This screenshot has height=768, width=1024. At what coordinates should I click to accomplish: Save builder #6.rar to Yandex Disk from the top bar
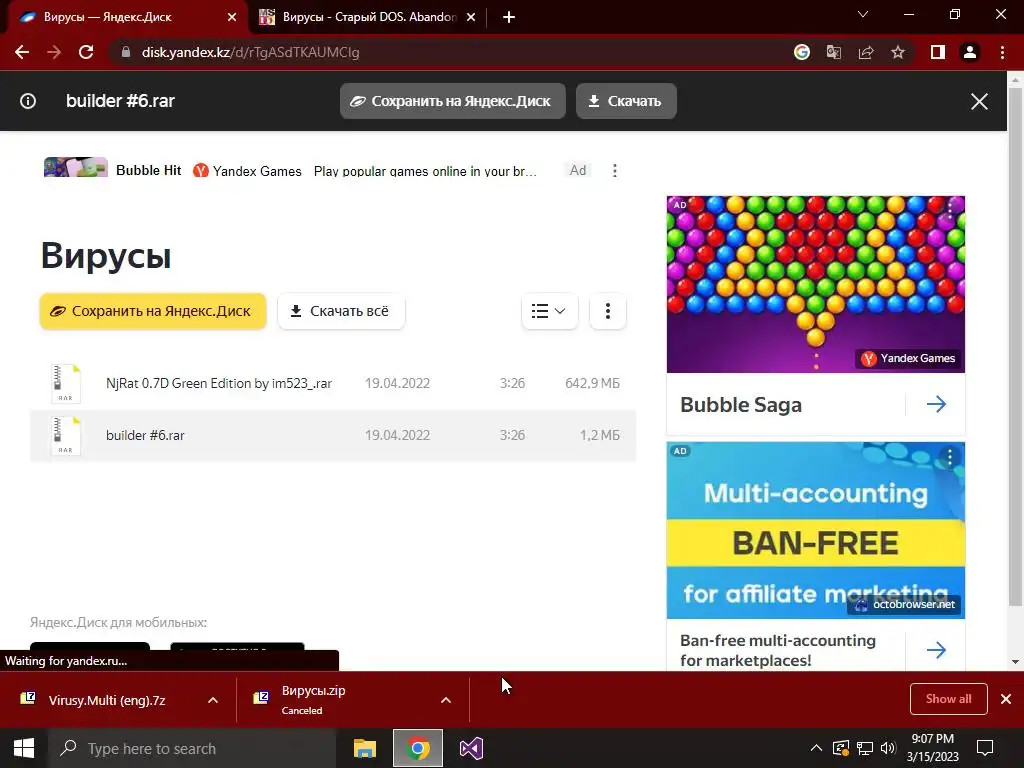(x=453, y=101)
